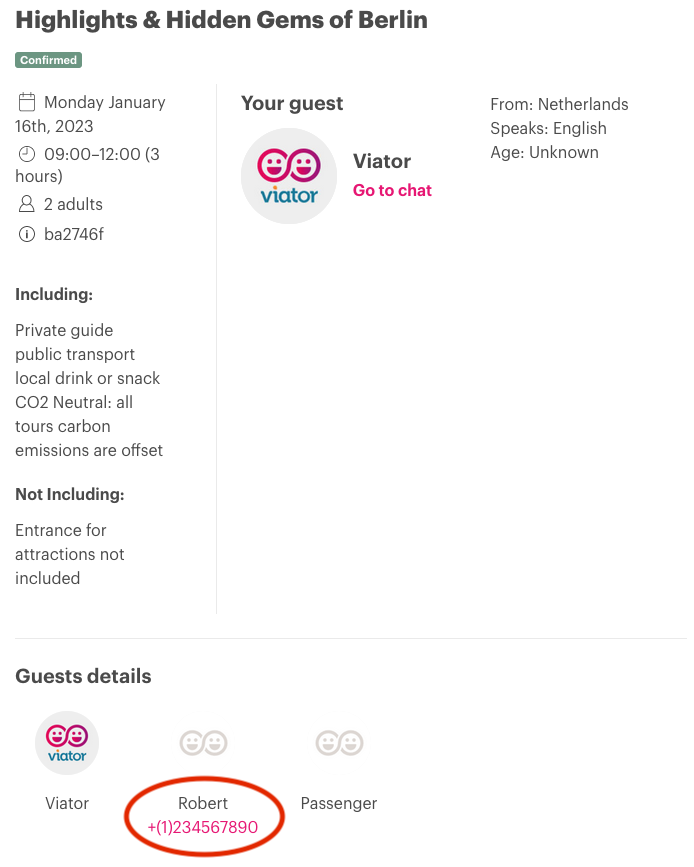The width and height of the screenshot is (694, 867).
Task: Click Robert's grey placeholder avatar
Action: (x=203, y=743)
